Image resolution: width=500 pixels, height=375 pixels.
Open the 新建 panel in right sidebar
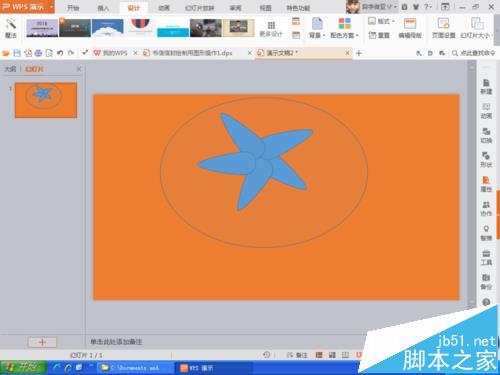coord(486,87)
